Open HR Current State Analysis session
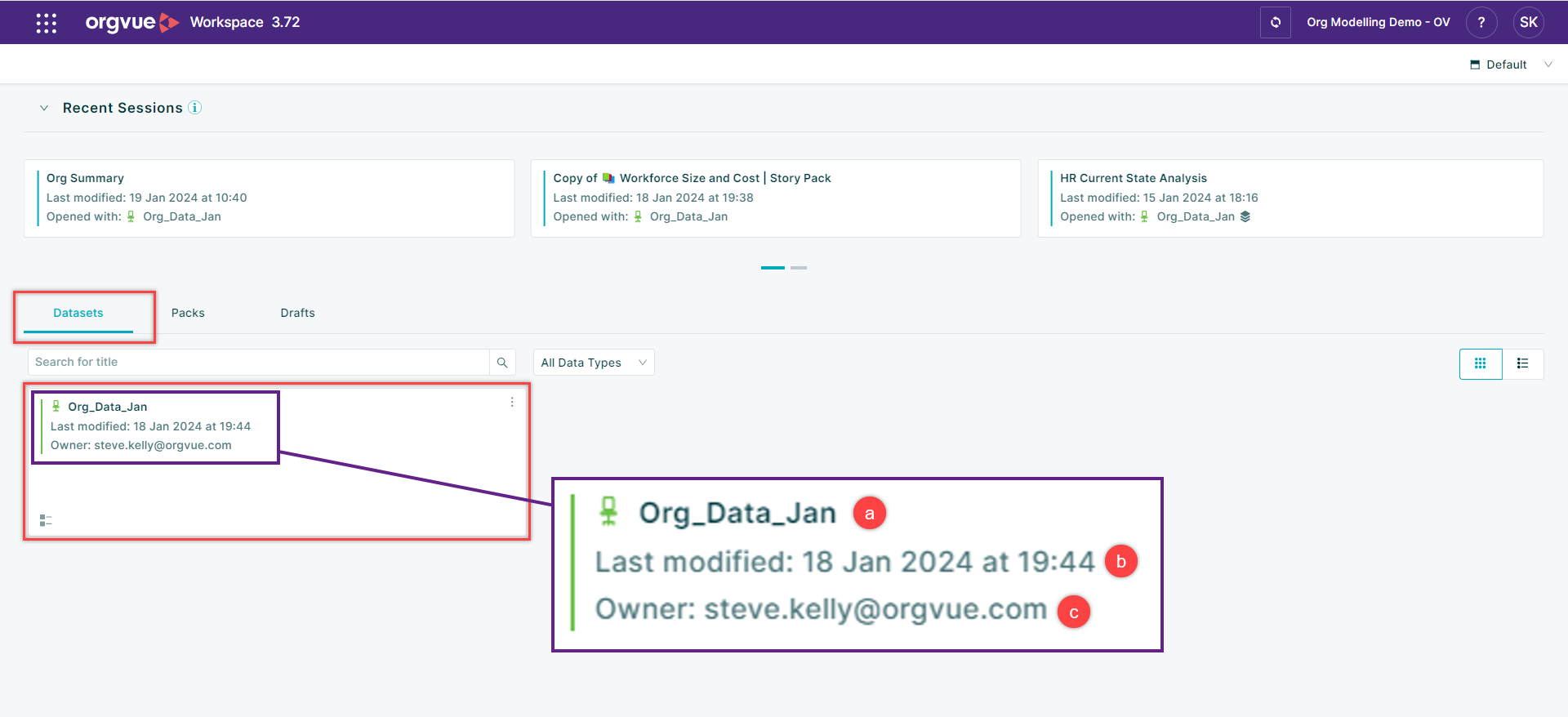Image resolution: width=1568 pixels, height=717 pixels. (1290, 198)
